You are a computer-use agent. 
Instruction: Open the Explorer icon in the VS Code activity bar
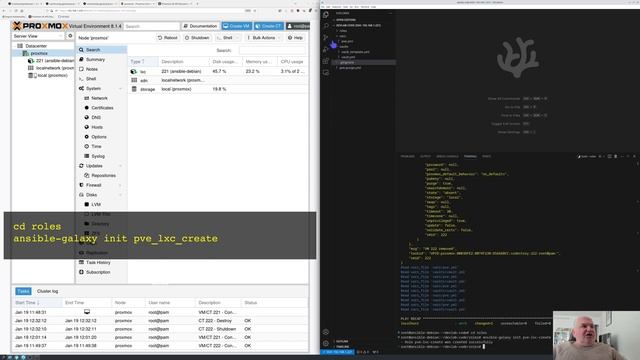click(326, 15)
